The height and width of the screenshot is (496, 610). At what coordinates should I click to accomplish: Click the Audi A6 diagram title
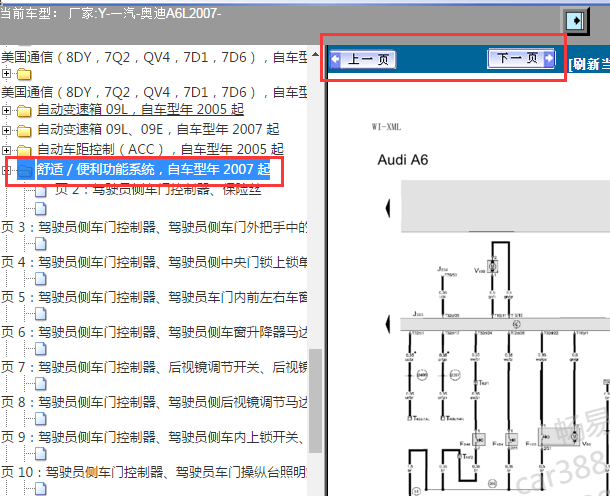[403, 160]
